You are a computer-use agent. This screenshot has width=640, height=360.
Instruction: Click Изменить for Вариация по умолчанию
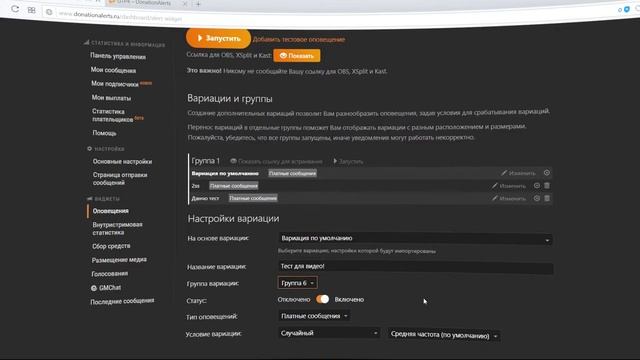pos(518,173)
